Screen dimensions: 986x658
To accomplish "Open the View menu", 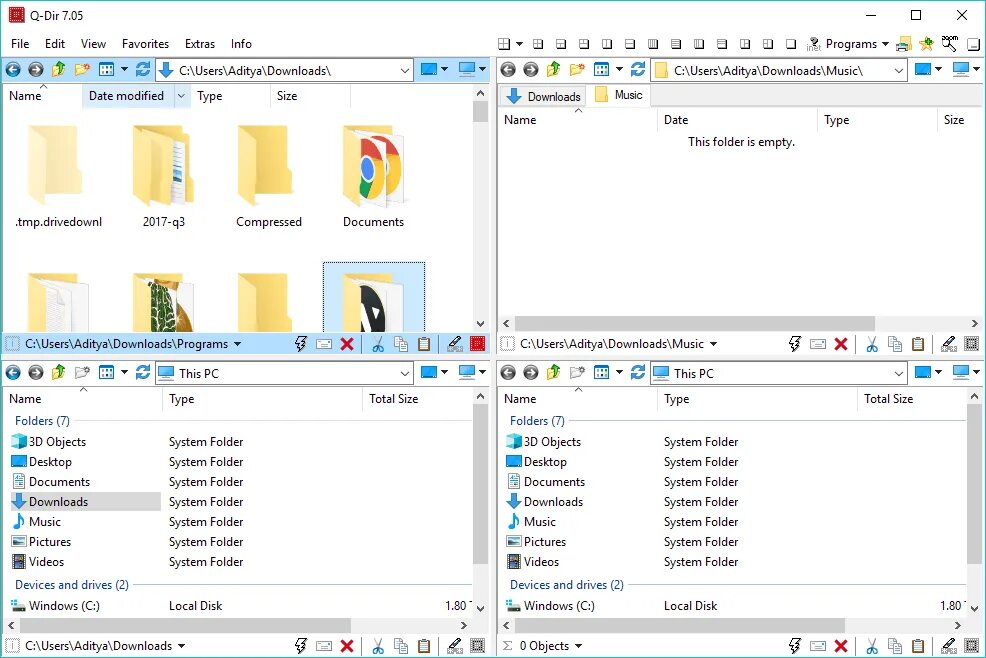I will tap(93, 44).
